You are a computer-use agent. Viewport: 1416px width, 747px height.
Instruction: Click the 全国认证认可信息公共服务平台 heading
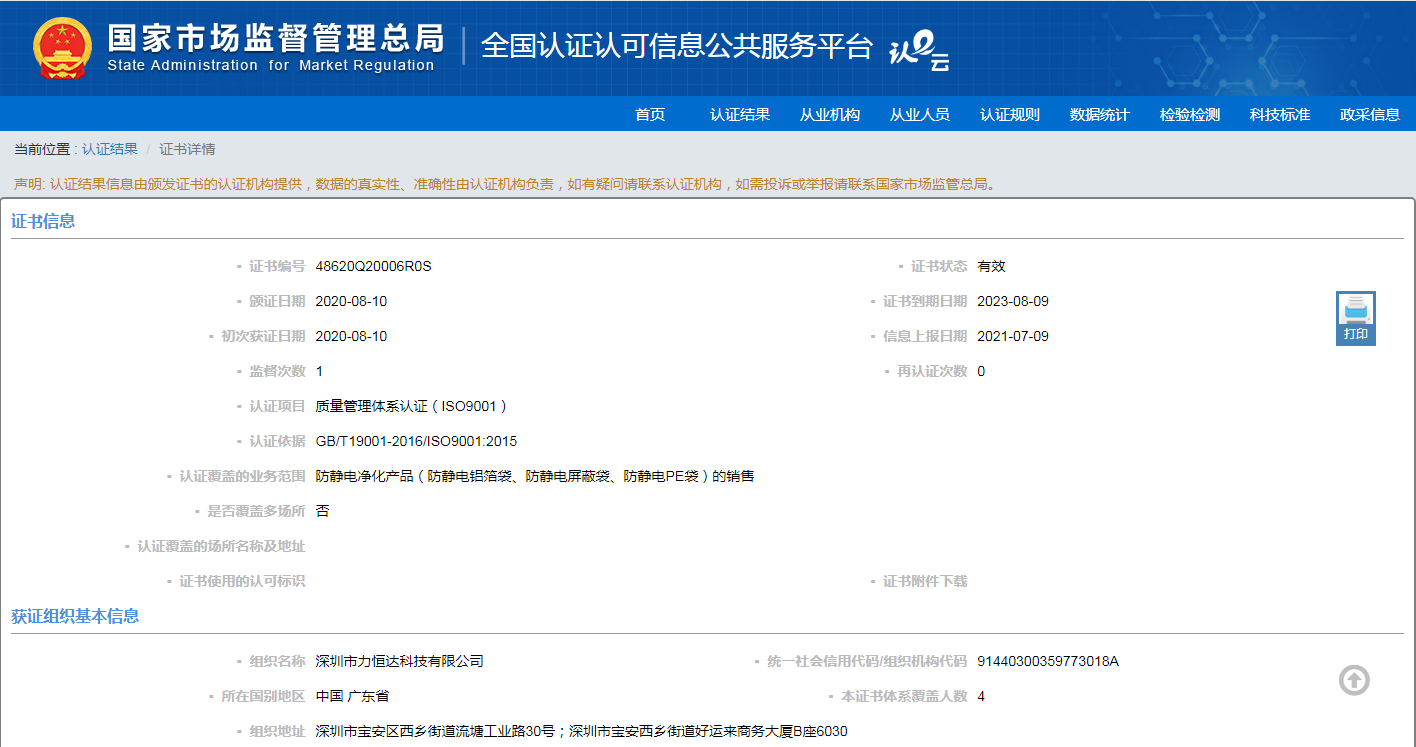pyautogui.click(x=677, y=46)
